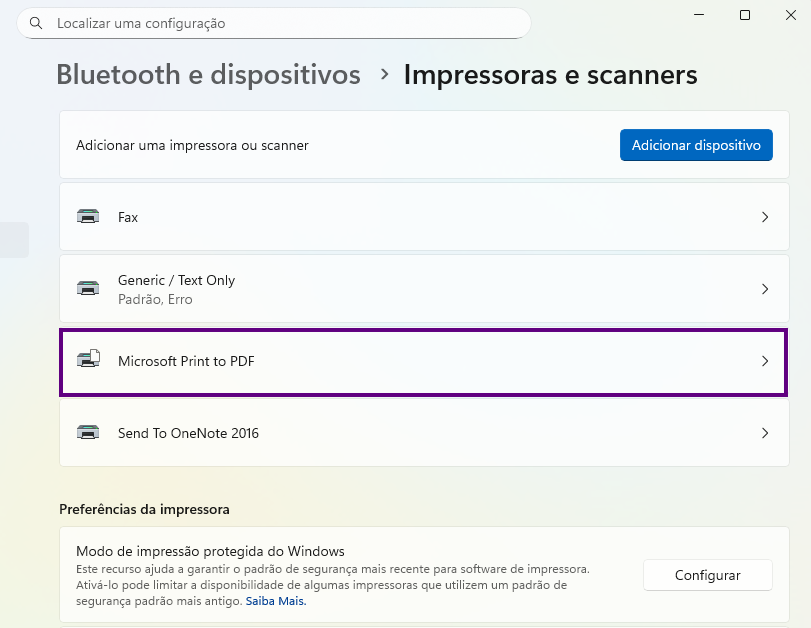Image resolution: width=811 pixels, height=628 pixels.
Task: Minimize the Settings window
Action: click(699, 15)
